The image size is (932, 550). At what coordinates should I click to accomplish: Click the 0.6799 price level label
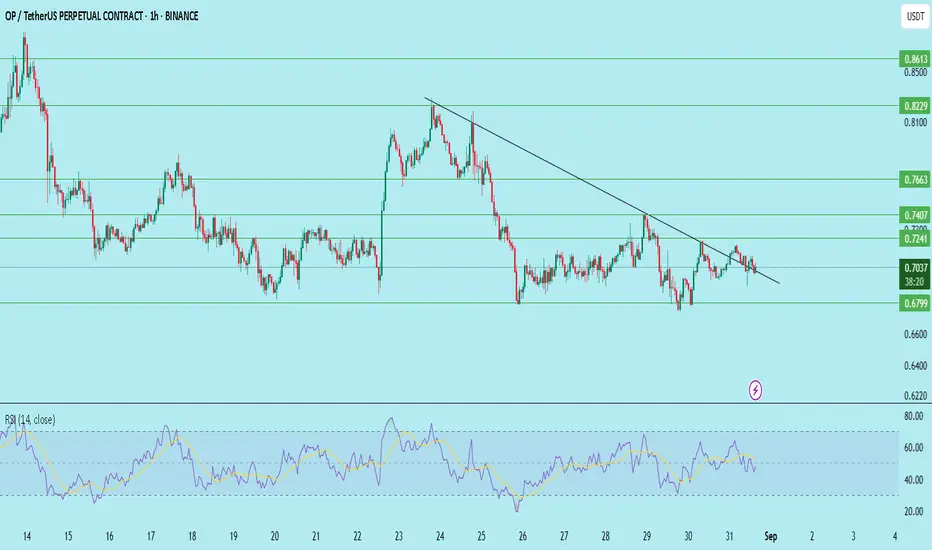(x=915, y=303)
